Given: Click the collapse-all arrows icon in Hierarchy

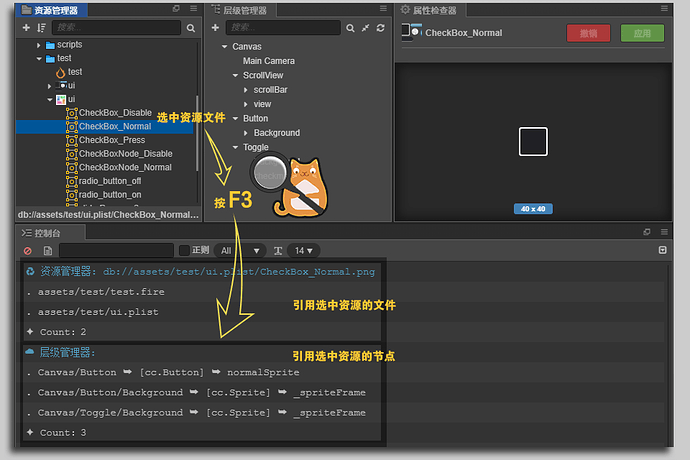Looking at the screenshot, I should 365,28.
